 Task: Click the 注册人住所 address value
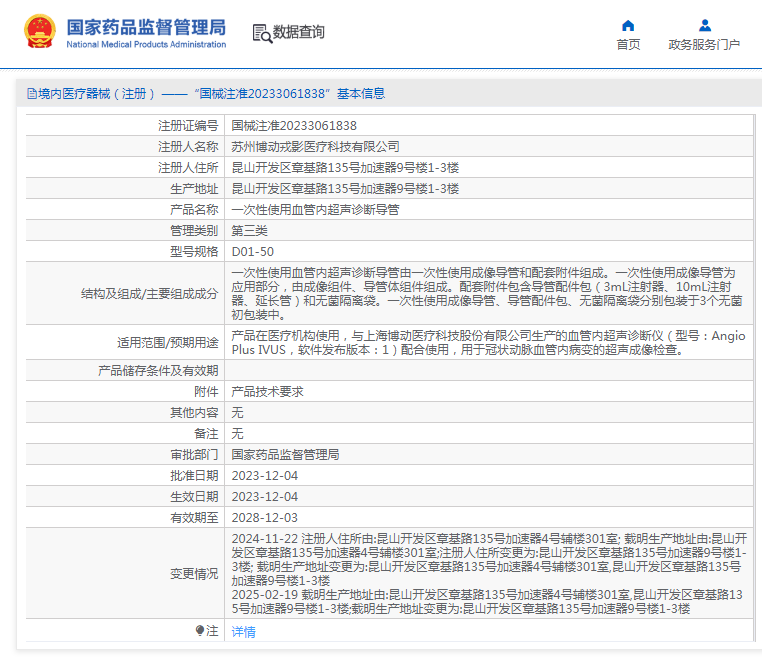tap(345, 168)
